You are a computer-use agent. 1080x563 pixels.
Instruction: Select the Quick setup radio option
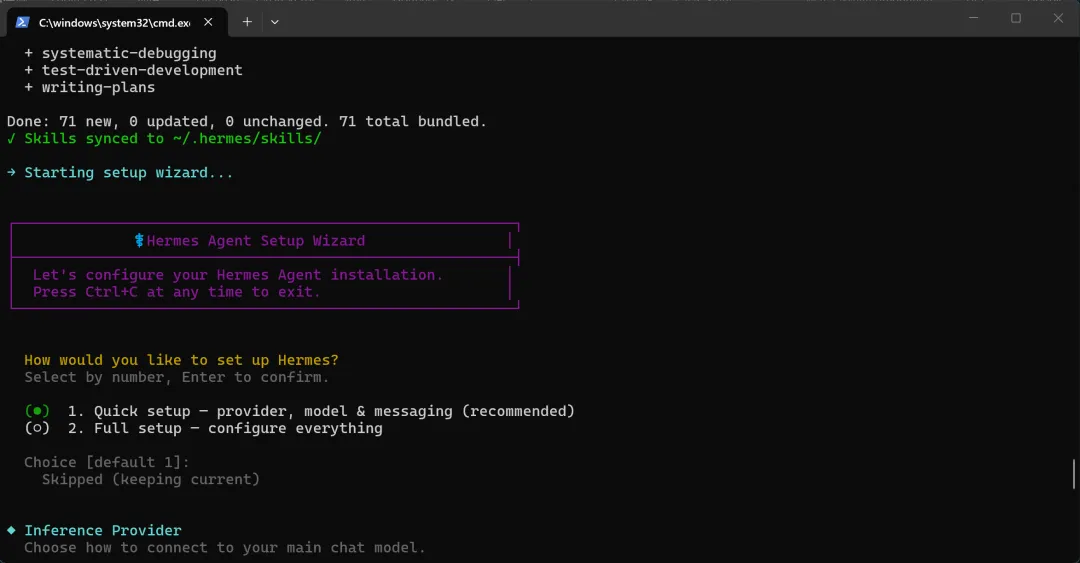coord(37,411)
